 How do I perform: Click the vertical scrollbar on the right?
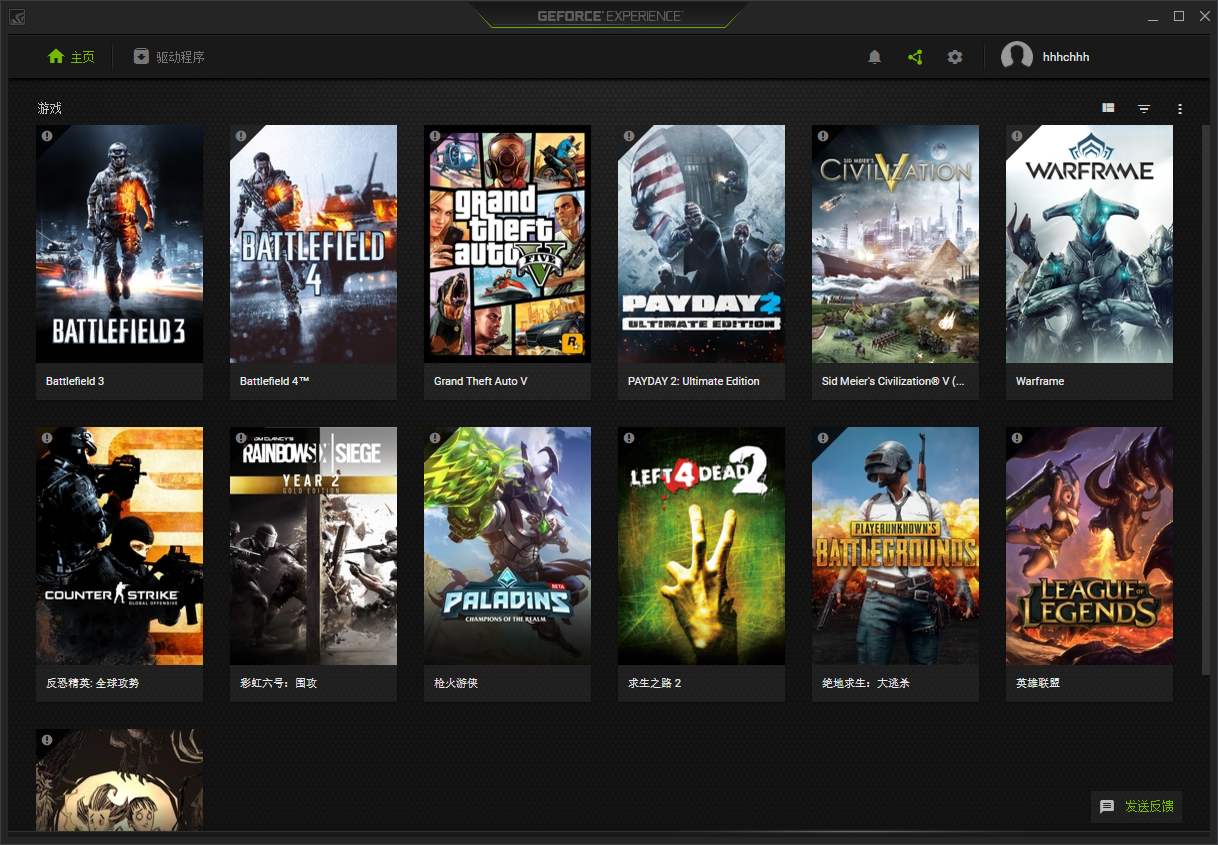[x=1205, y=400]
